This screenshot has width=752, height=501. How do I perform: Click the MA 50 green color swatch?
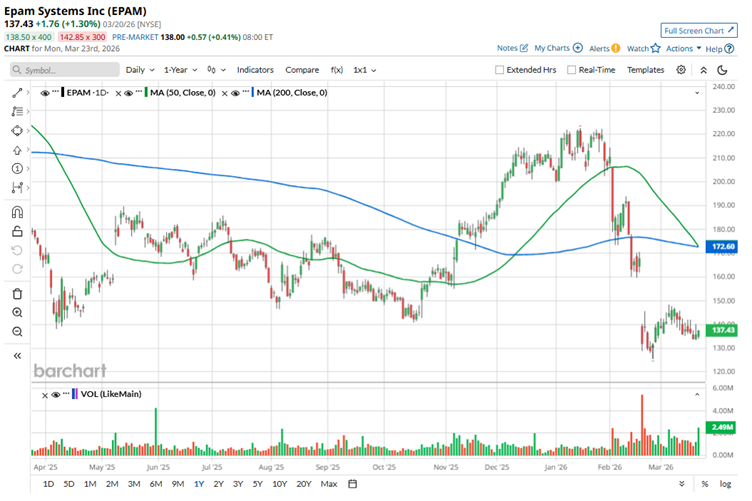[146, 93]
